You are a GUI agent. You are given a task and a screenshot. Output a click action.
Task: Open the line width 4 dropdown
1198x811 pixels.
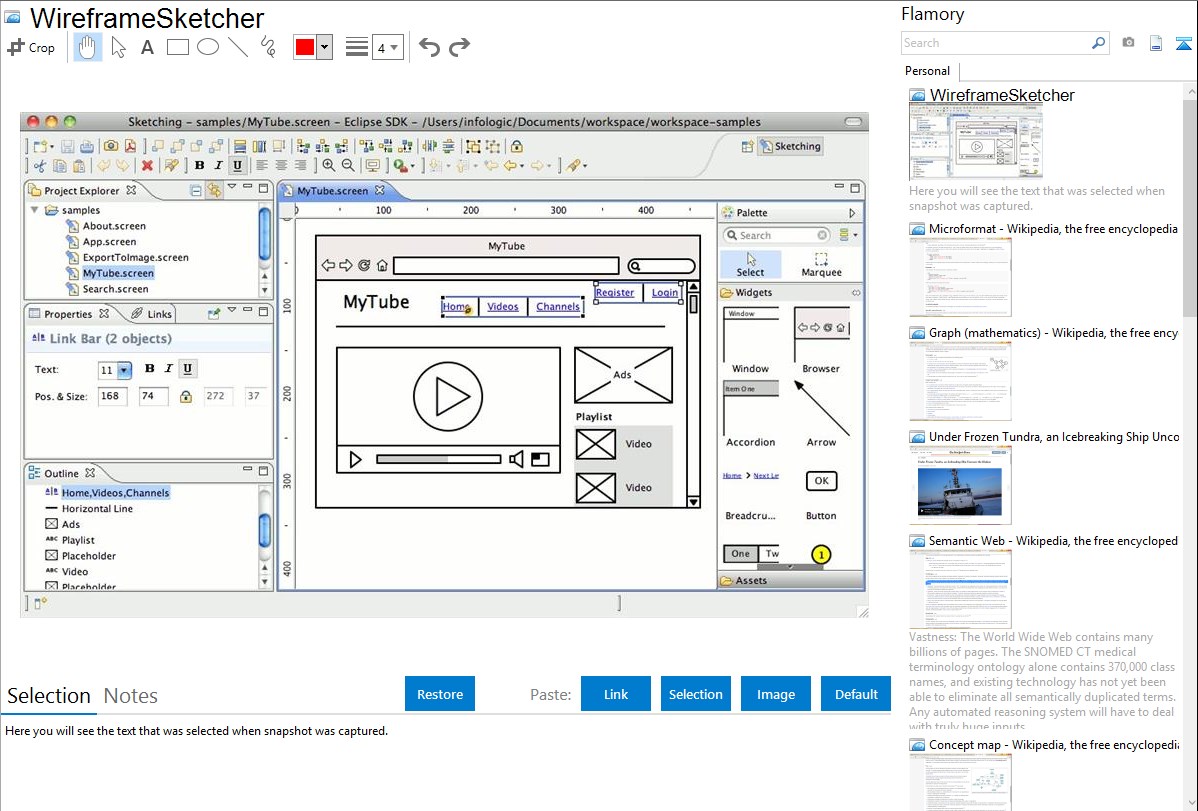[388, 48]
